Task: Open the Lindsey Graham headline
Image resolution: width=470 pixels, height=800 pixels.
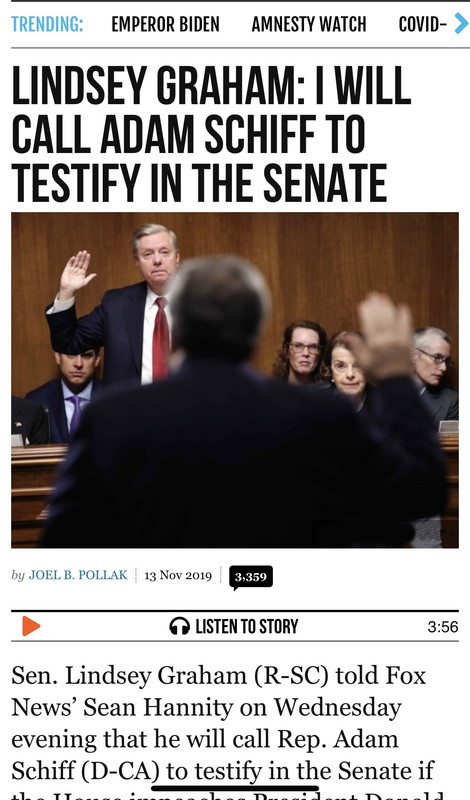Action: tap(211, 134)
